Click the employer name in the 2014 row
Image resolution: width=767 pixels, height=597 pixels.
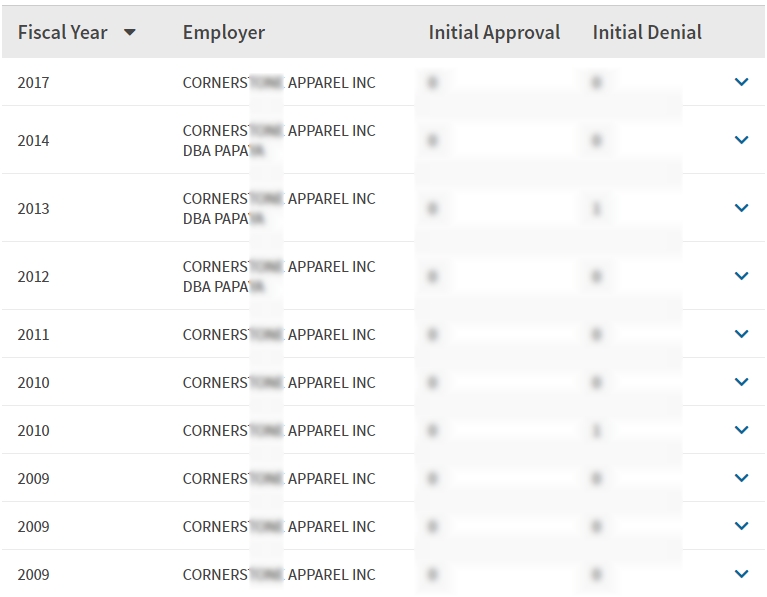[x=279, y=140]
